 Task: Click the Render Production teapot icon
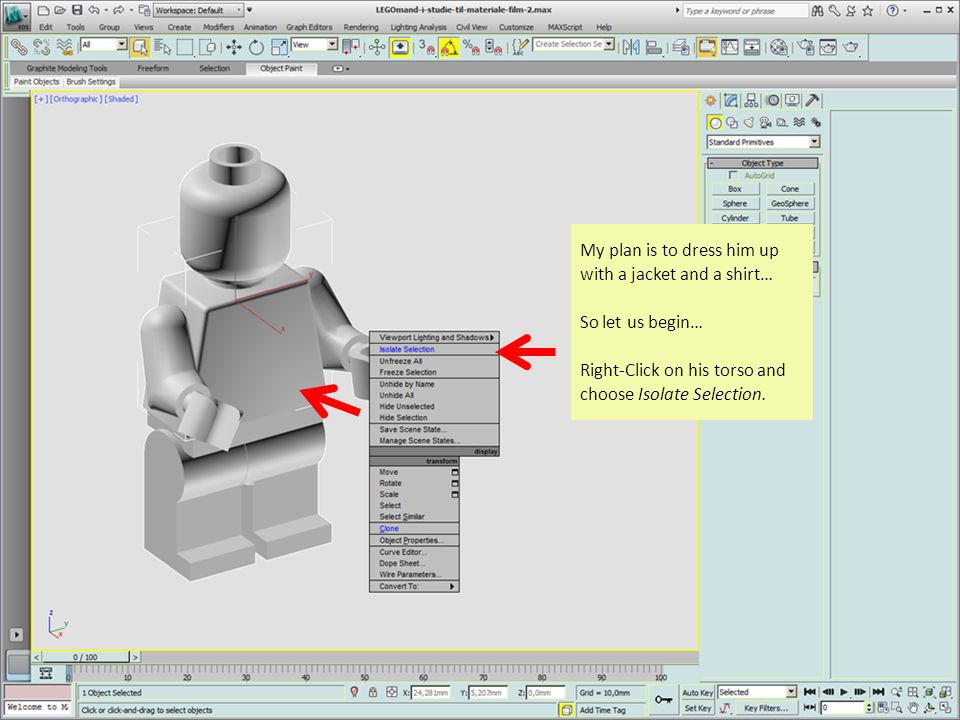pos(851,47)
